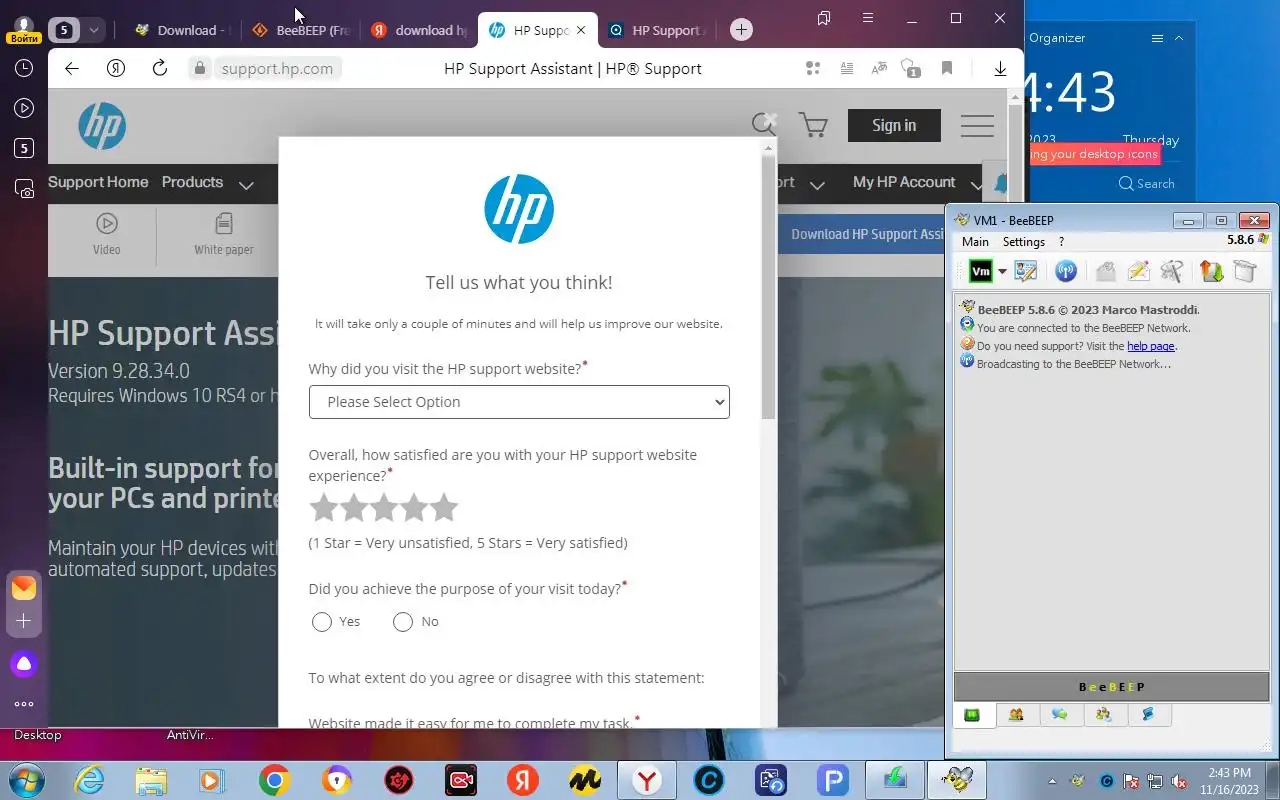Select the blue document tab in BeeBEEP
Viewport: 1280px width, 800px height.
click(1148, 715)
